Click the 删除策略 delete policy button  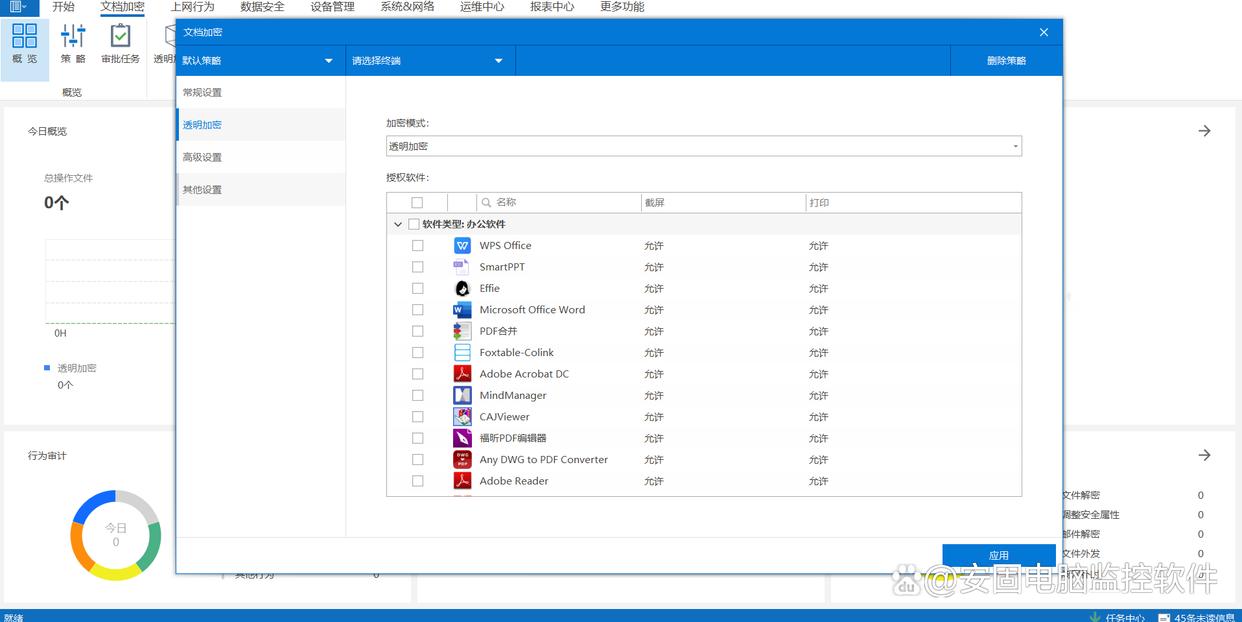[1005, 61]
